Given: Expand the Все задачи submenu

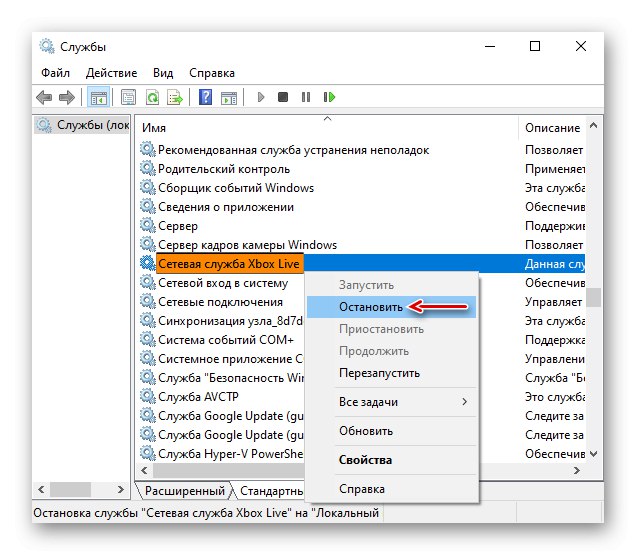Looking at the screenshot, I should tap(391, 402).
